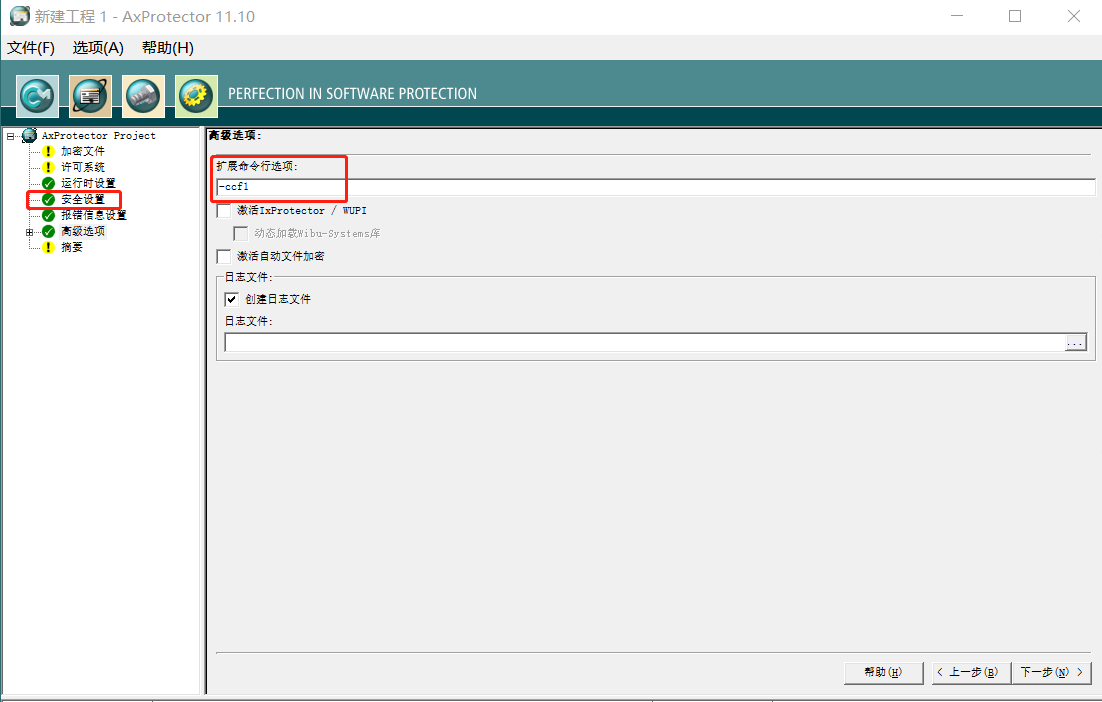
Task: Click the project file toolbar icon
Action: (x=90, y=96)
